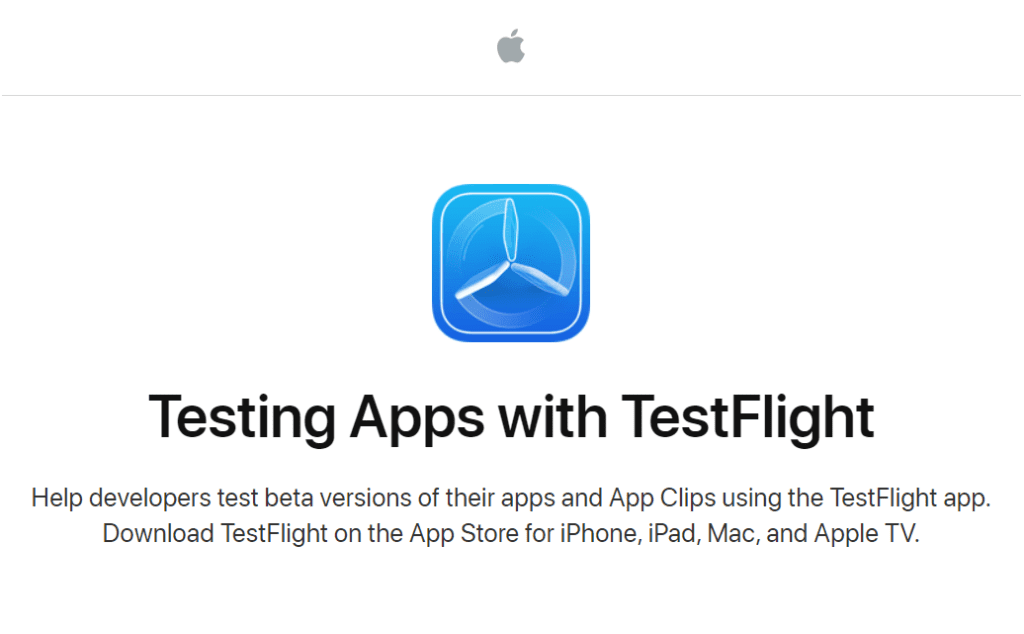This screenshot has width=1024, height=634.
Task: Click the horizontal divider below the Apple logo
Action: 511,95
